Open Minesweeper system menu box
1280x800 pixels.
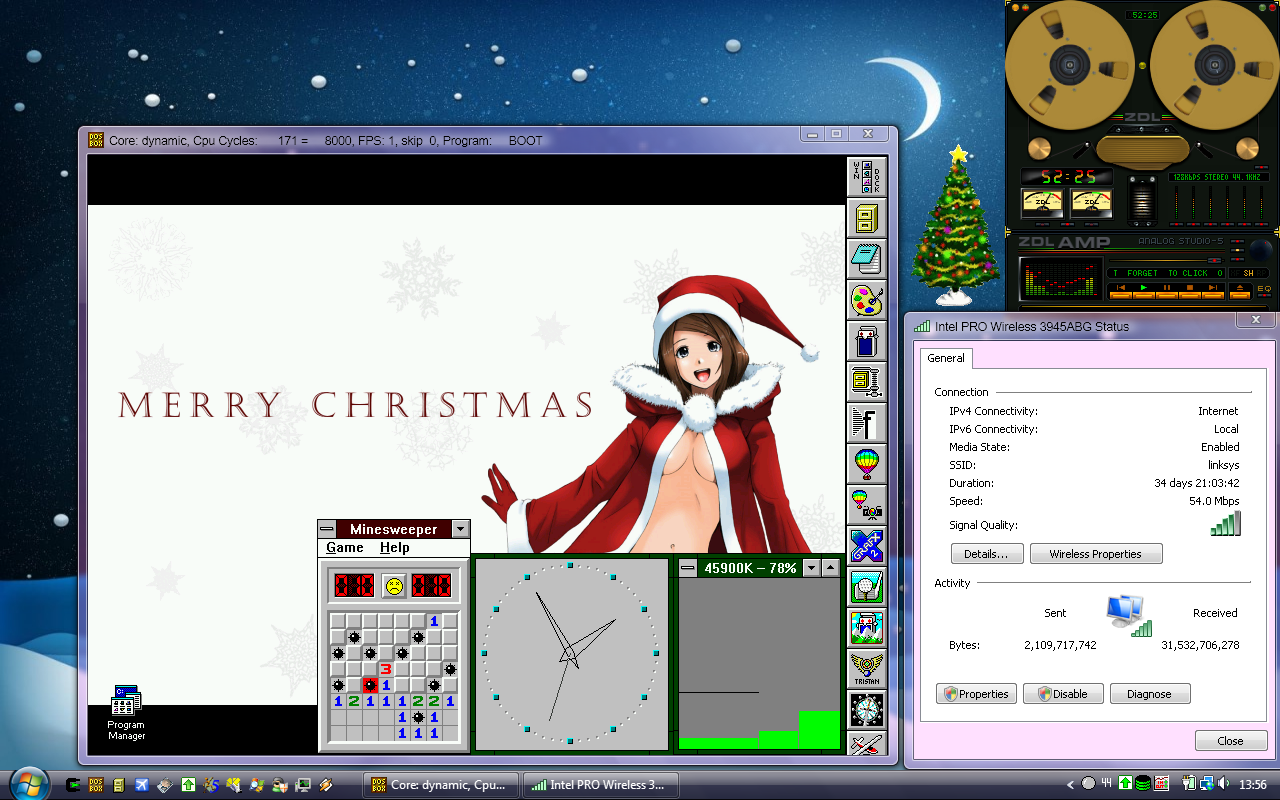coord(327,529)
